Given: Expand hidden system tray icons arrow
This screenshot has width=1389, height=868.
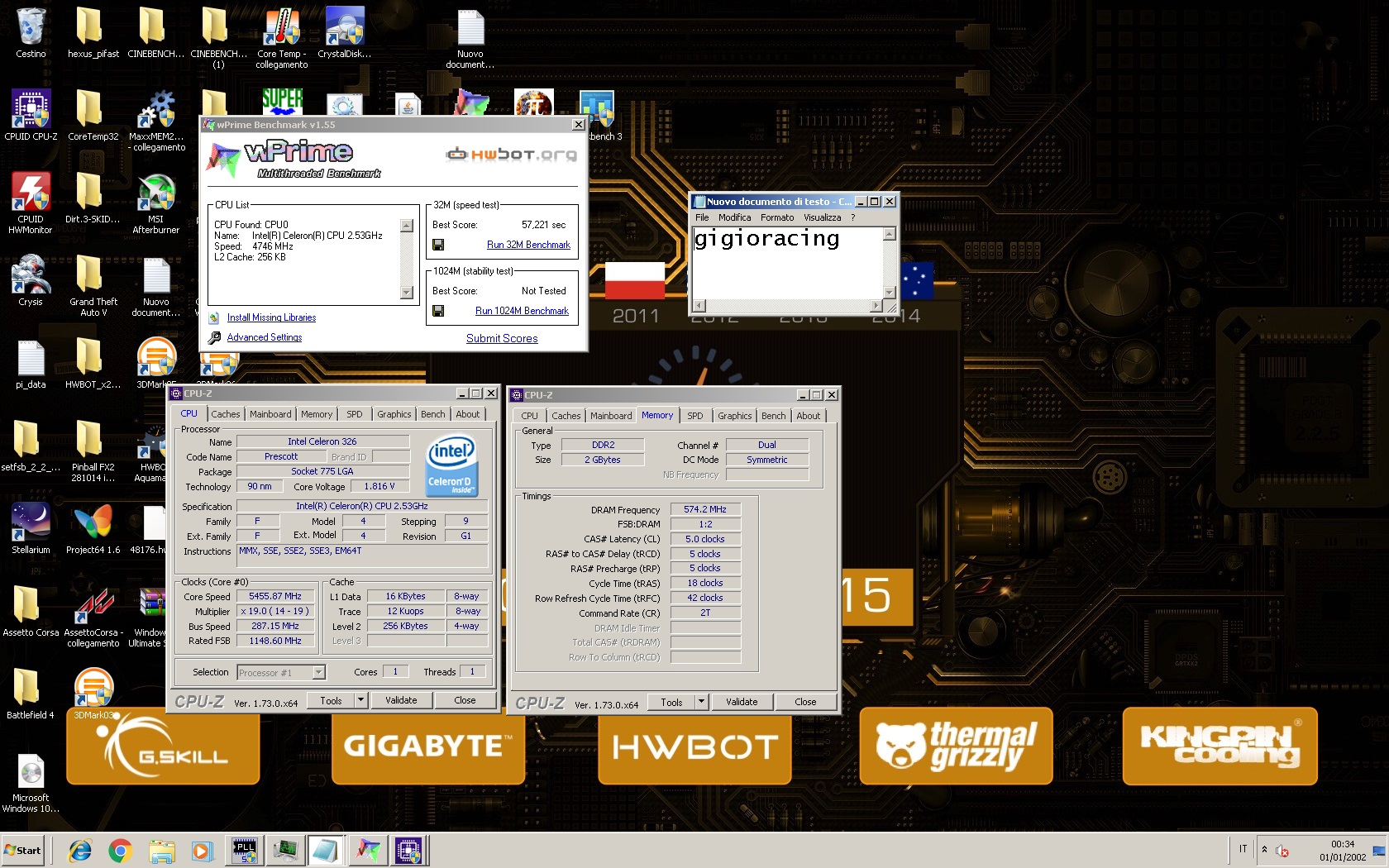Looking at the screenshot, I should pos(1263,849).
